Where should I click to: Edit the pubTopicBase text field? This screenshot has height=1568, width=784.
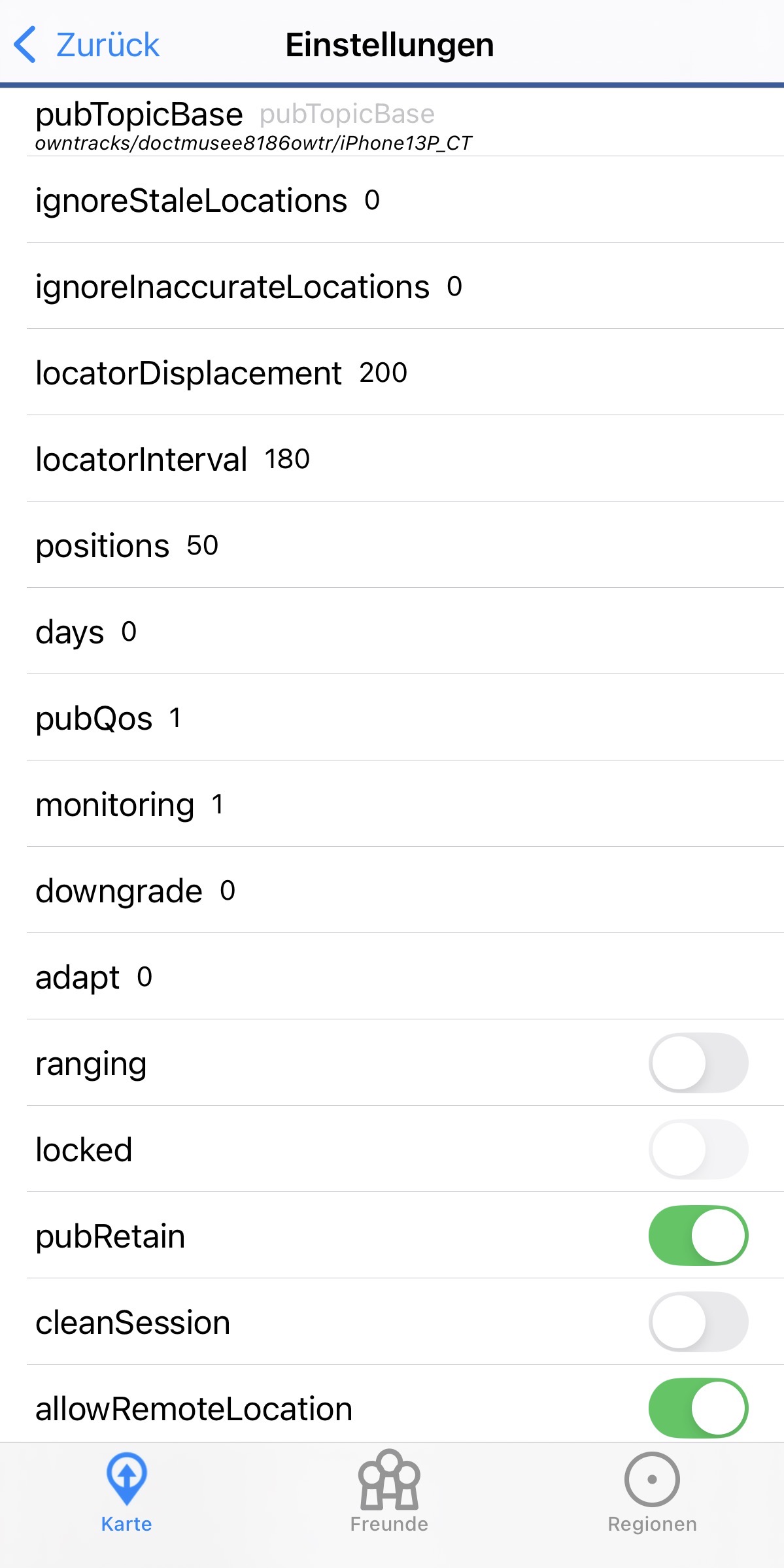click(347, 114)
